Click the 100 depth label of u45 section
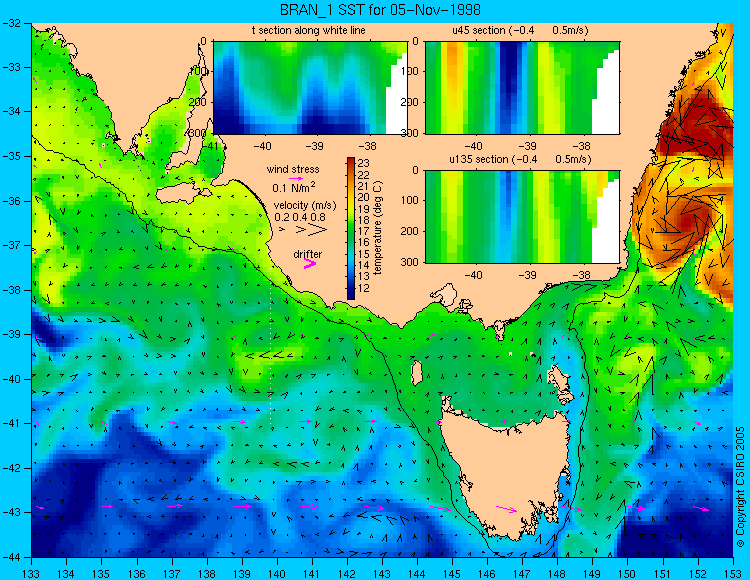The width and height of the screenshot is (750, 580). point(411,71)
